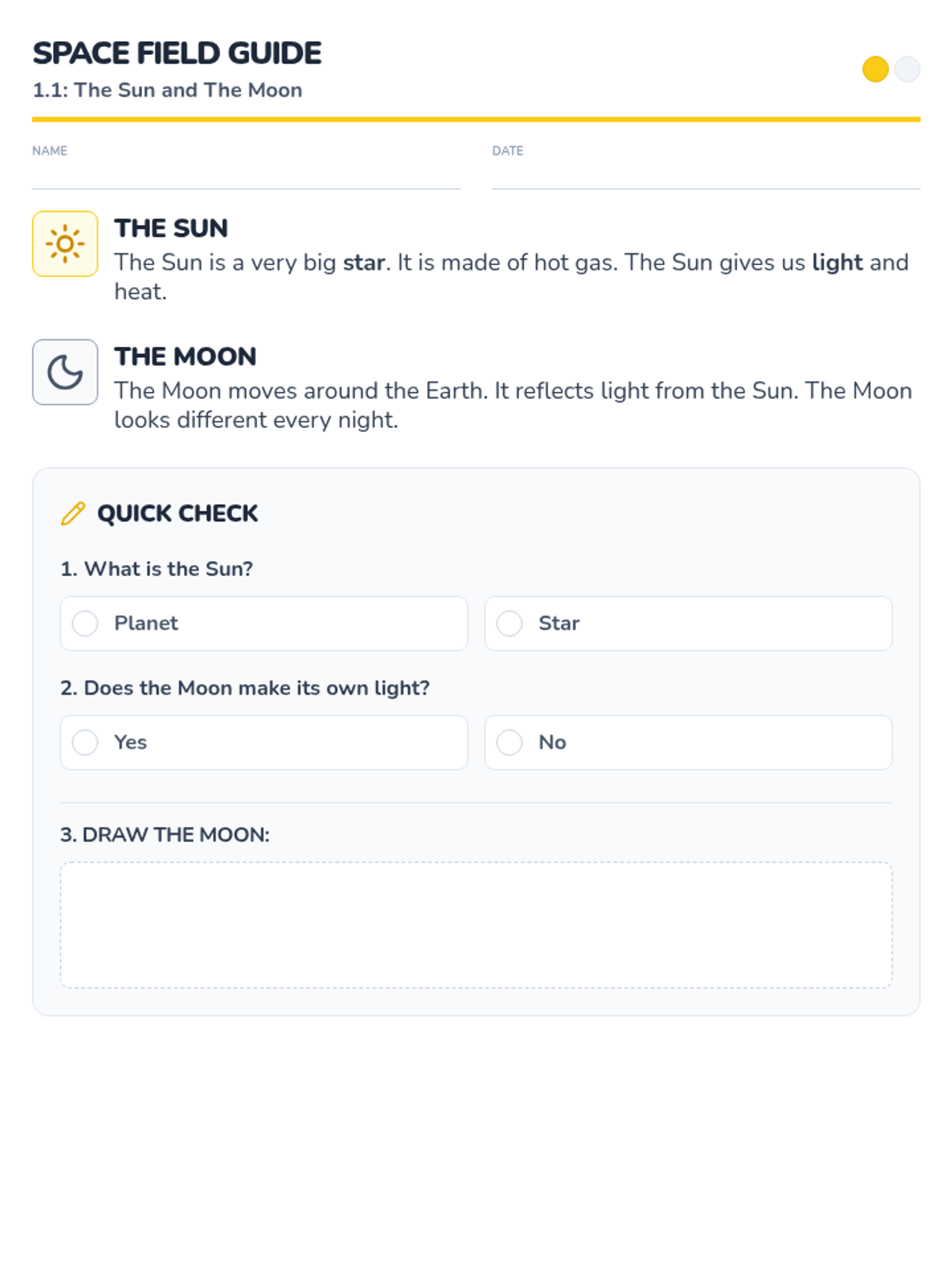Select the Star radio option
The height and width of the screenshot is (1270, 952).
click(x=509, y=623)
